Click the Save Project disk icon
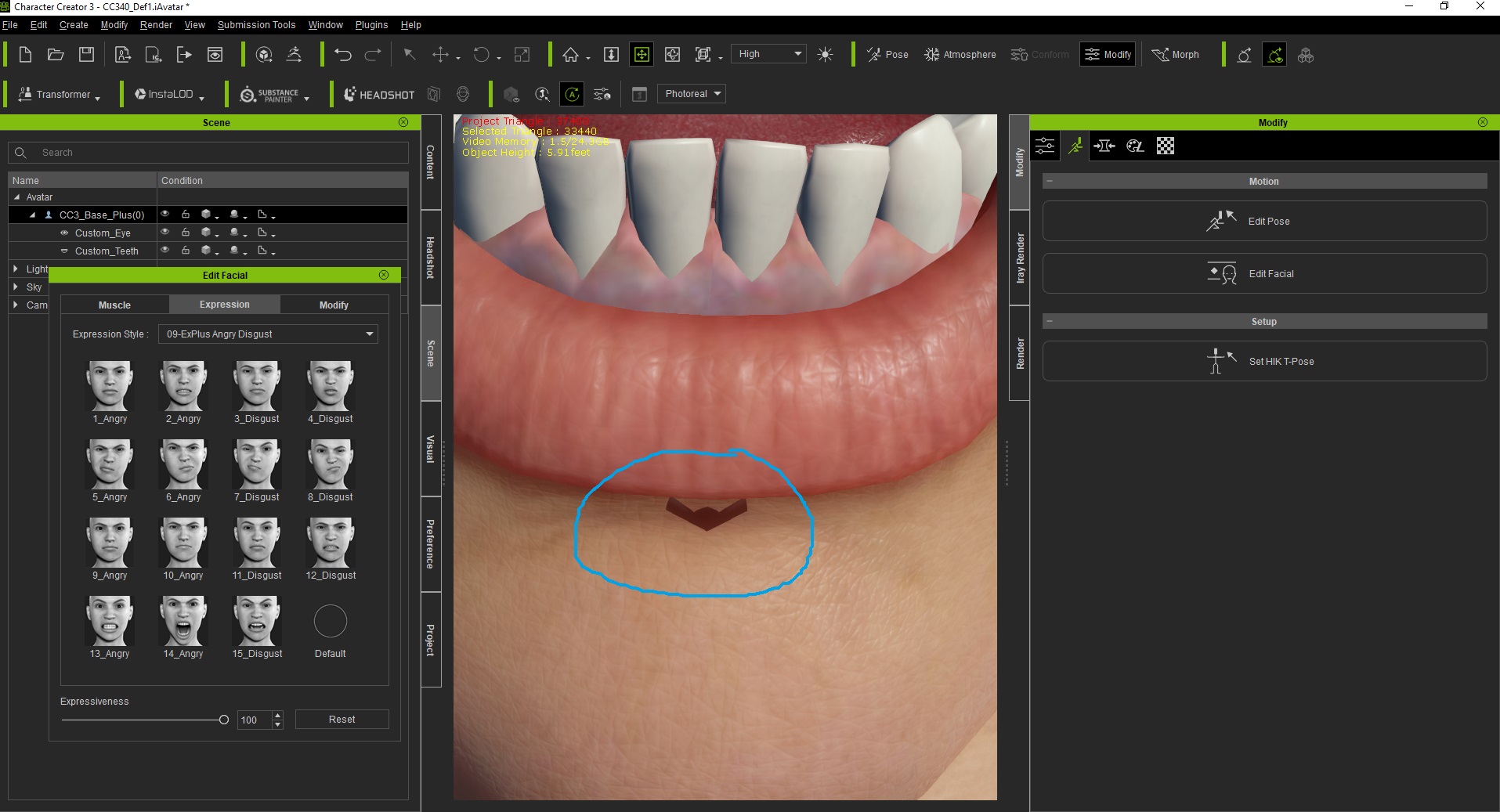1500x812 pixels. pyautogui.click(x=87, y=55)
